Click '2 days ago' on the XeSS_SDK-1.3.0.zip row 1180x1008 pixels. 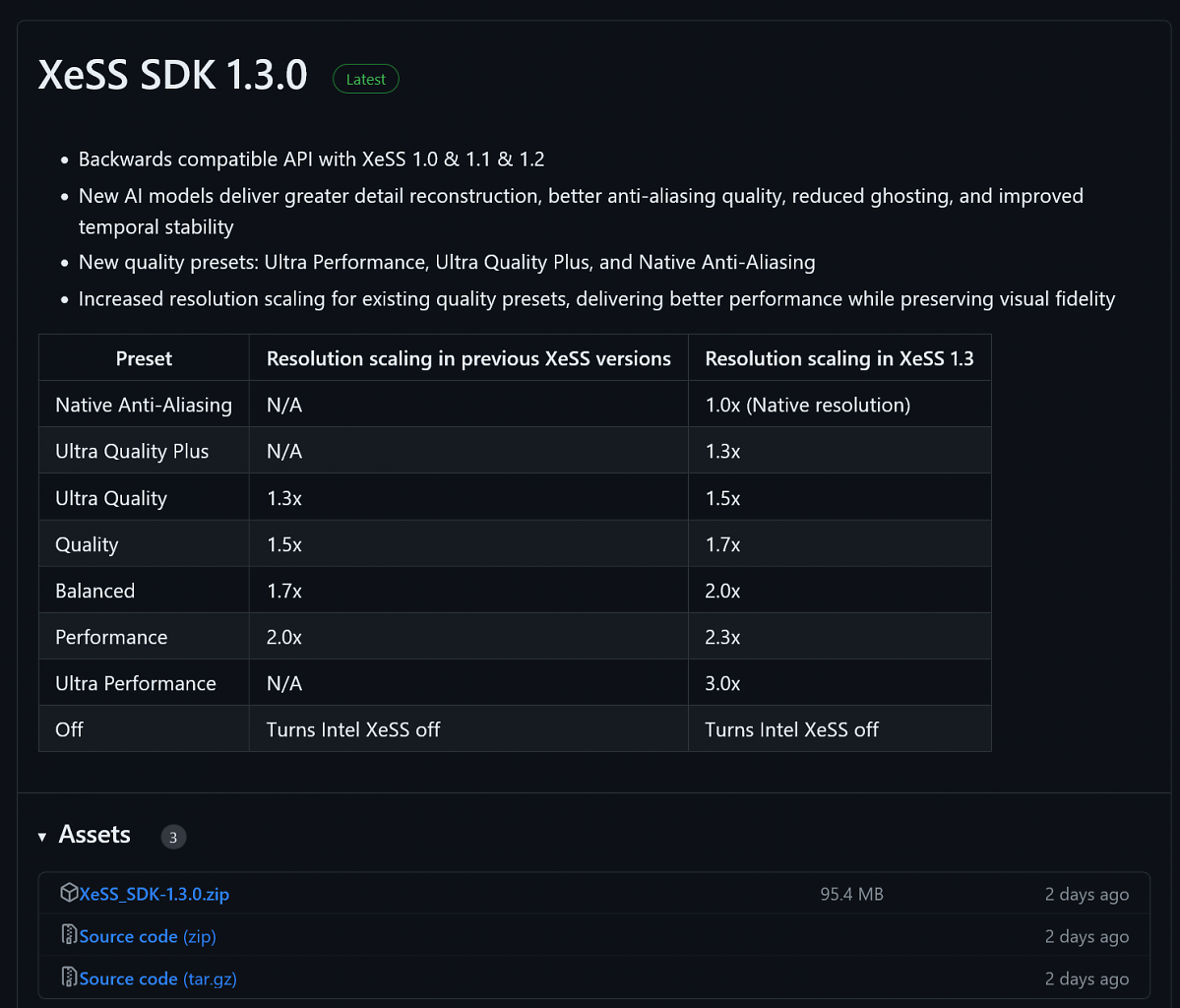[x=1087, y=895]
